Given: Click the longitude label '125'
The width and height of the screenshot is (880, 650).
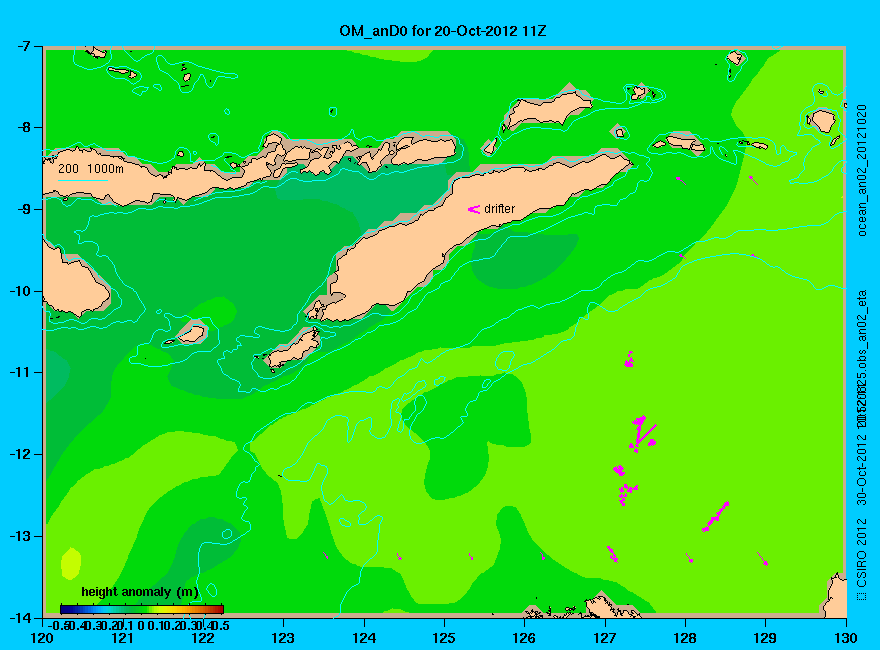Looking at the screenshot, I should pos(444,638).
